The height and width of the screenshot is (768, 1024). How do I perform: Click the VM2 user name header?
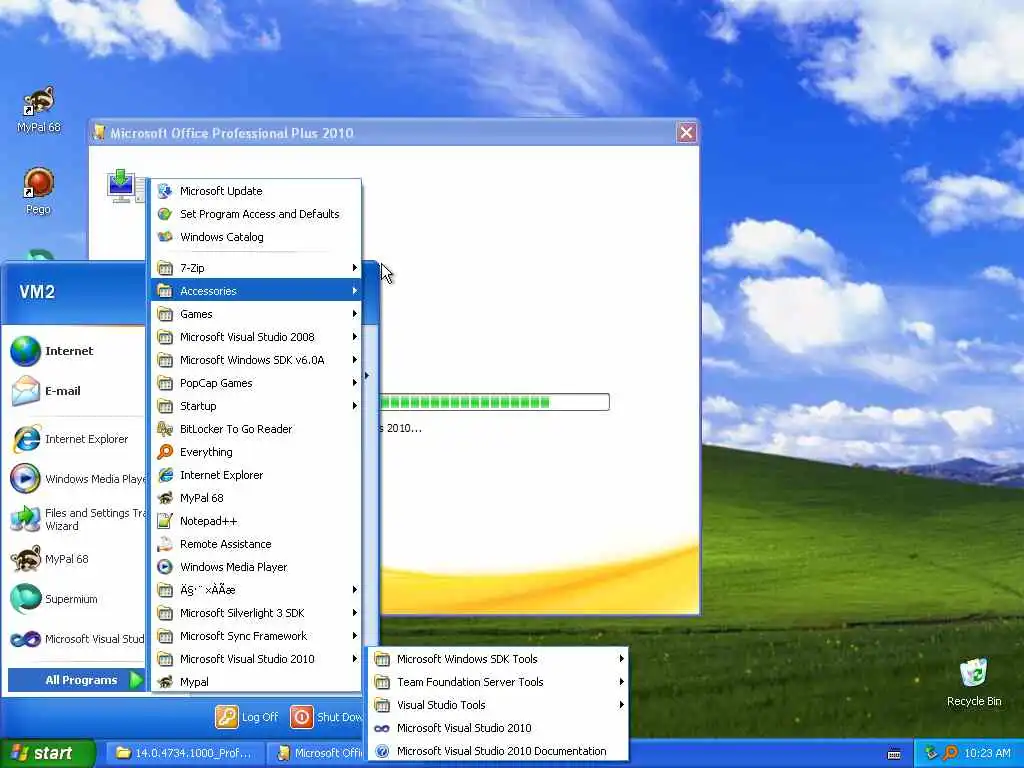[x=37, y=292]
